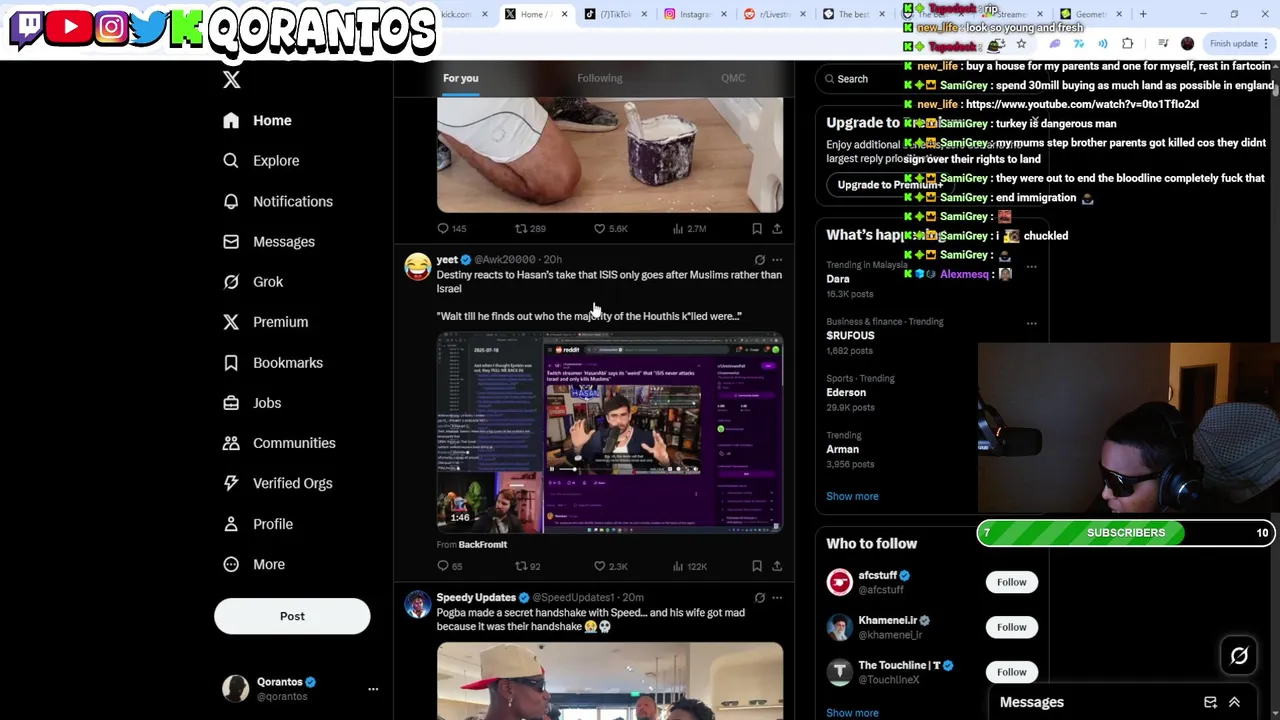This screenshot has width=1280, height=720.
Task: Switch to the QMC tab
Action: click(733, 78)
